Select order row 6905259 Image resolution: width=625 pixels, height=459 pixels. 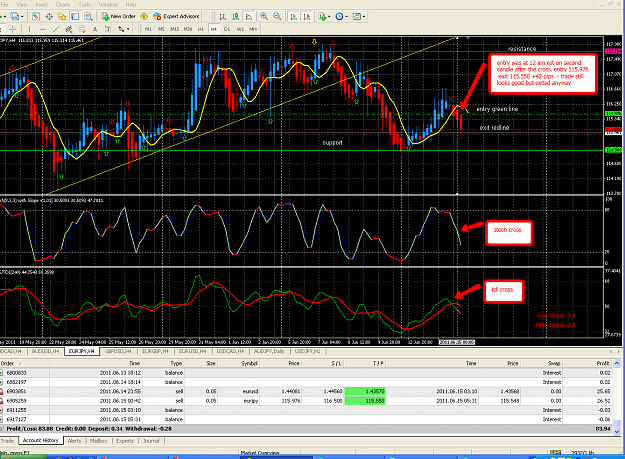click(x=306, y=401)
